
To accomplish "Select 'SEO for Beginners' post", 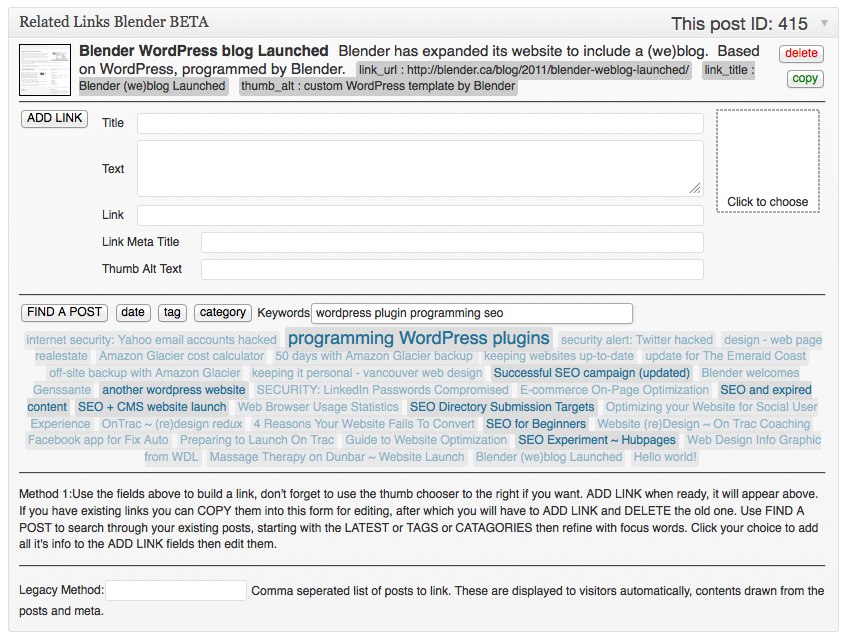I will pos(536,424).
